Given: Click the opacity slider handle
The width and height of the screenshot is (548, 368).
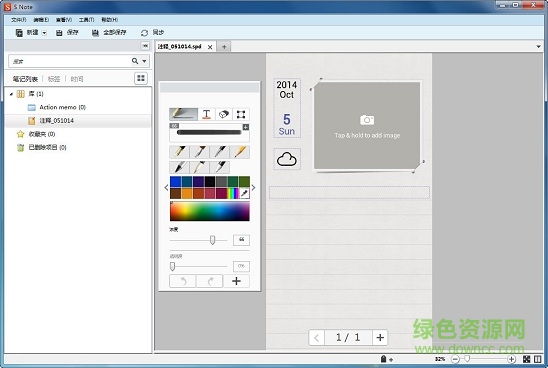Looking at the screenshot, I should (172, 266).
